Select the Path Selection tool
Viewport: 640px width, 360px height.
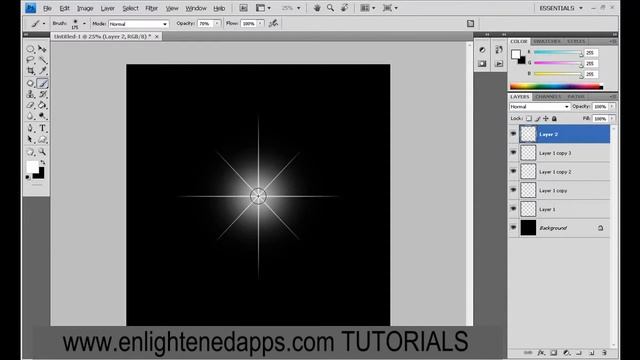tap(30, 140)
